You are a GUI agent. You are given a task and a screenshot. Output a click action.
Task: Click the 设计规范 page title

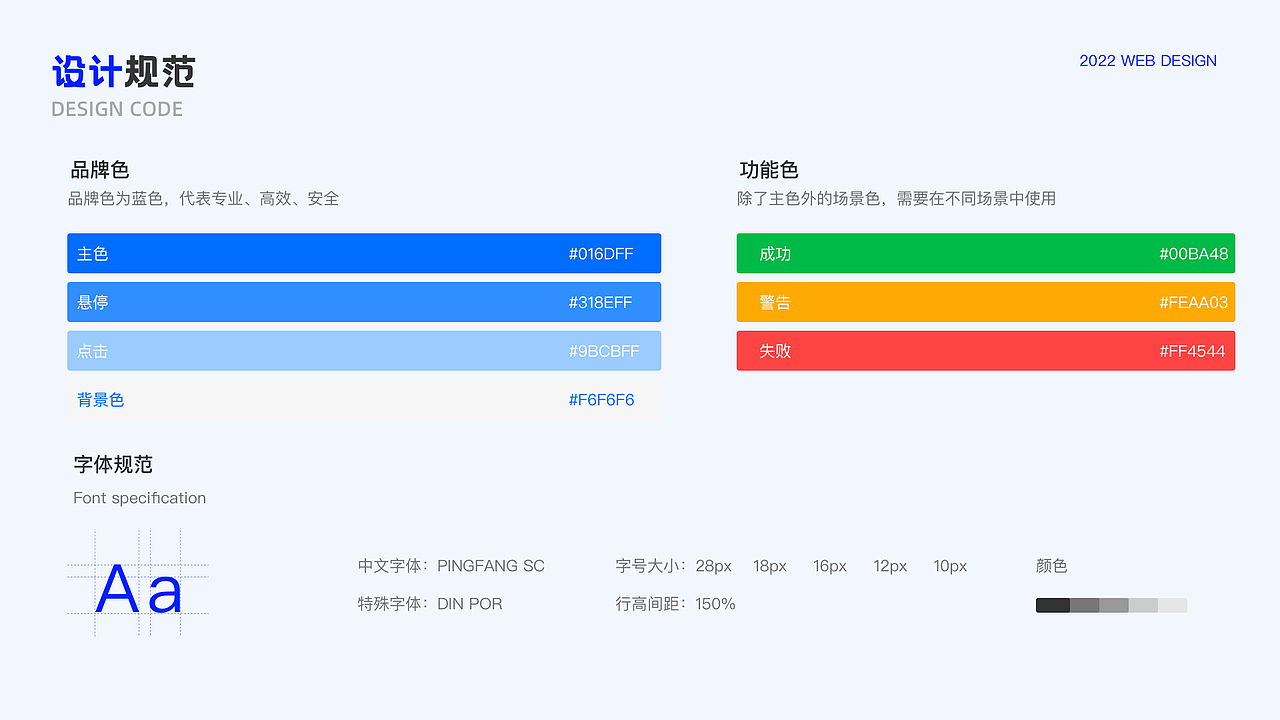tap(123, 72)
